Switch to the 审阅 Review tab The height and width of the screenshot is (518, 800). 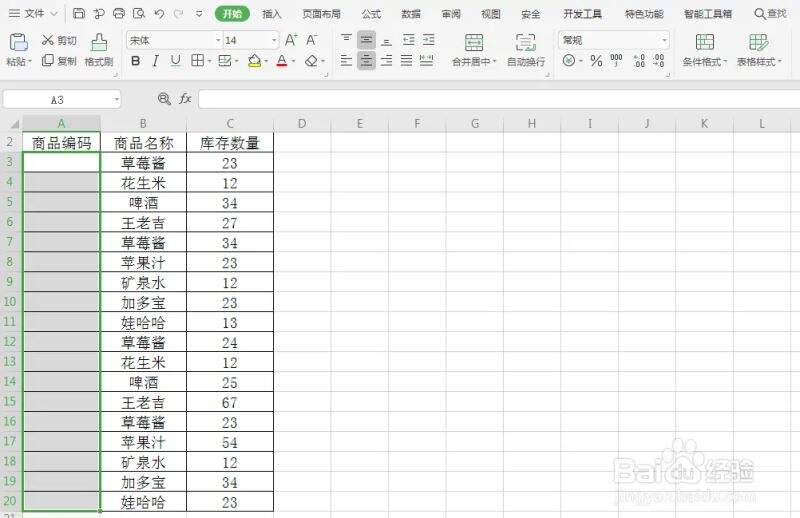451,14
